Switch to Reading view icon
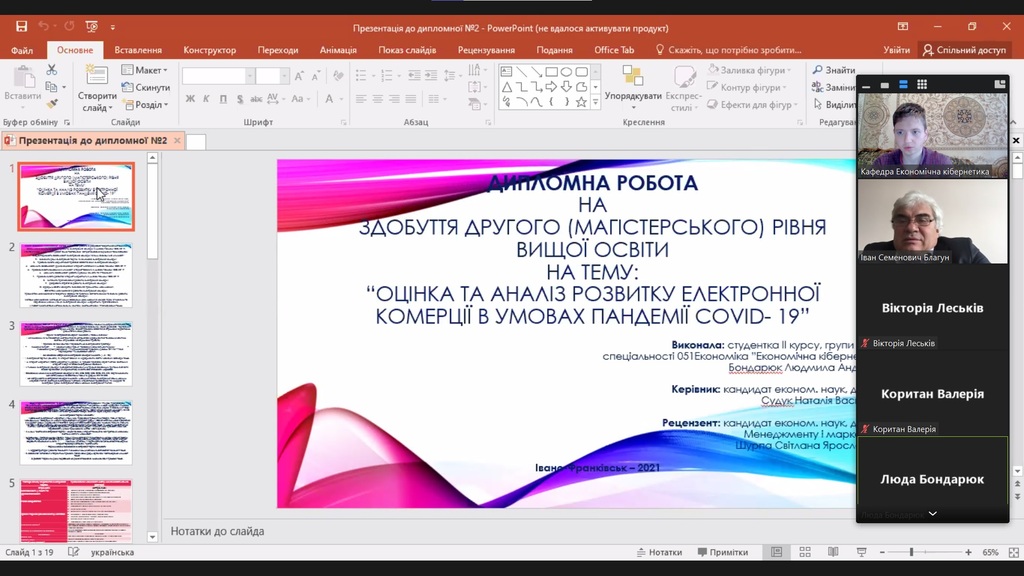The height and width of the screenshot is (576, 1024). (x=833, y=552)
